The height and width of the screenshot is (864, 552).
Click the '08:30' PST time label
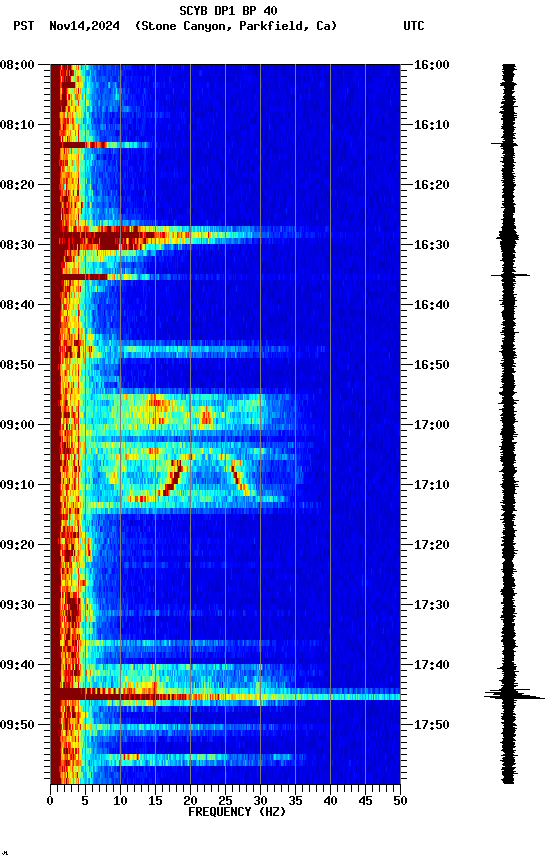17,245
